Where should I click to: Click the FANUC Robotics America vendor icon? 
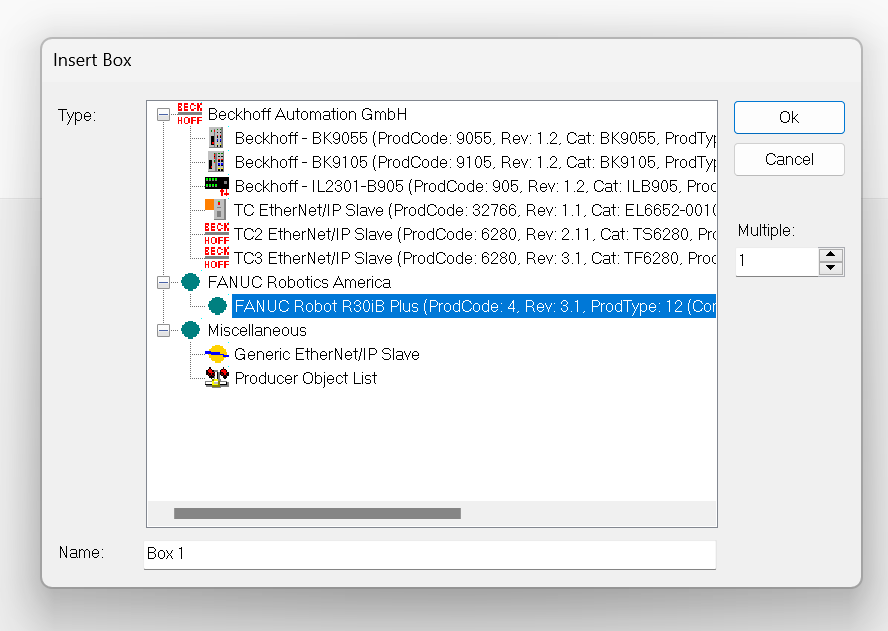[191, 282]
